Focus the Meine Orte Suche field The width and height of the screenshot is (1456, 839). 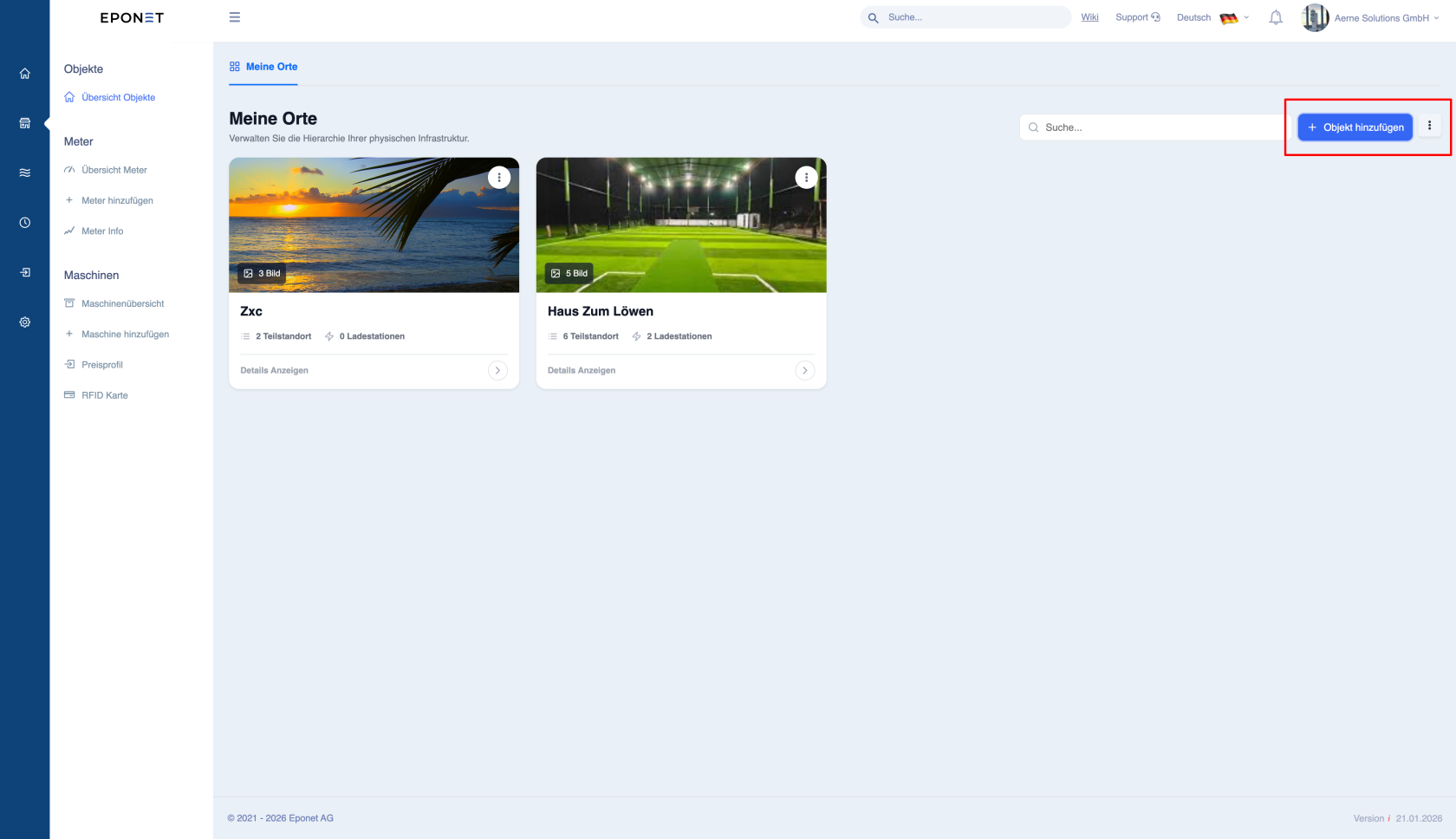[x=1154, y=127]
